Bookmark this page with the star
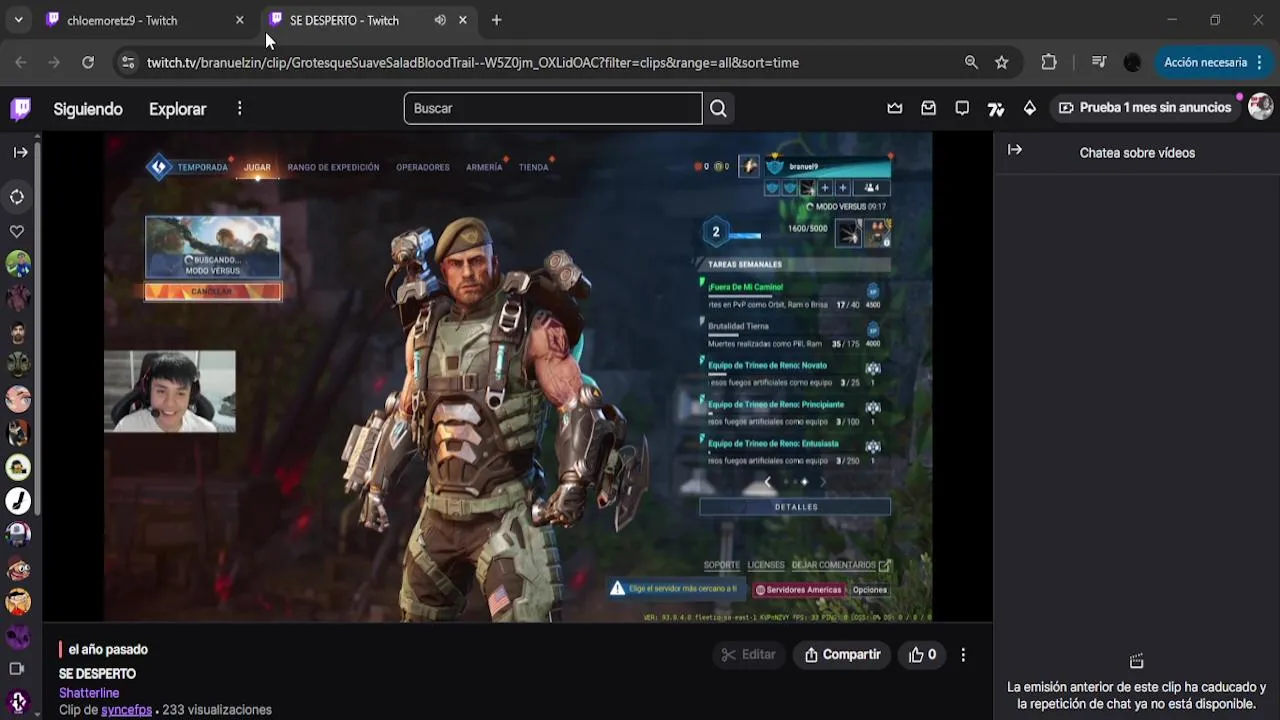Viewport: 1280px width, 720px height. pyautogui.click(x=1002, y=62)
